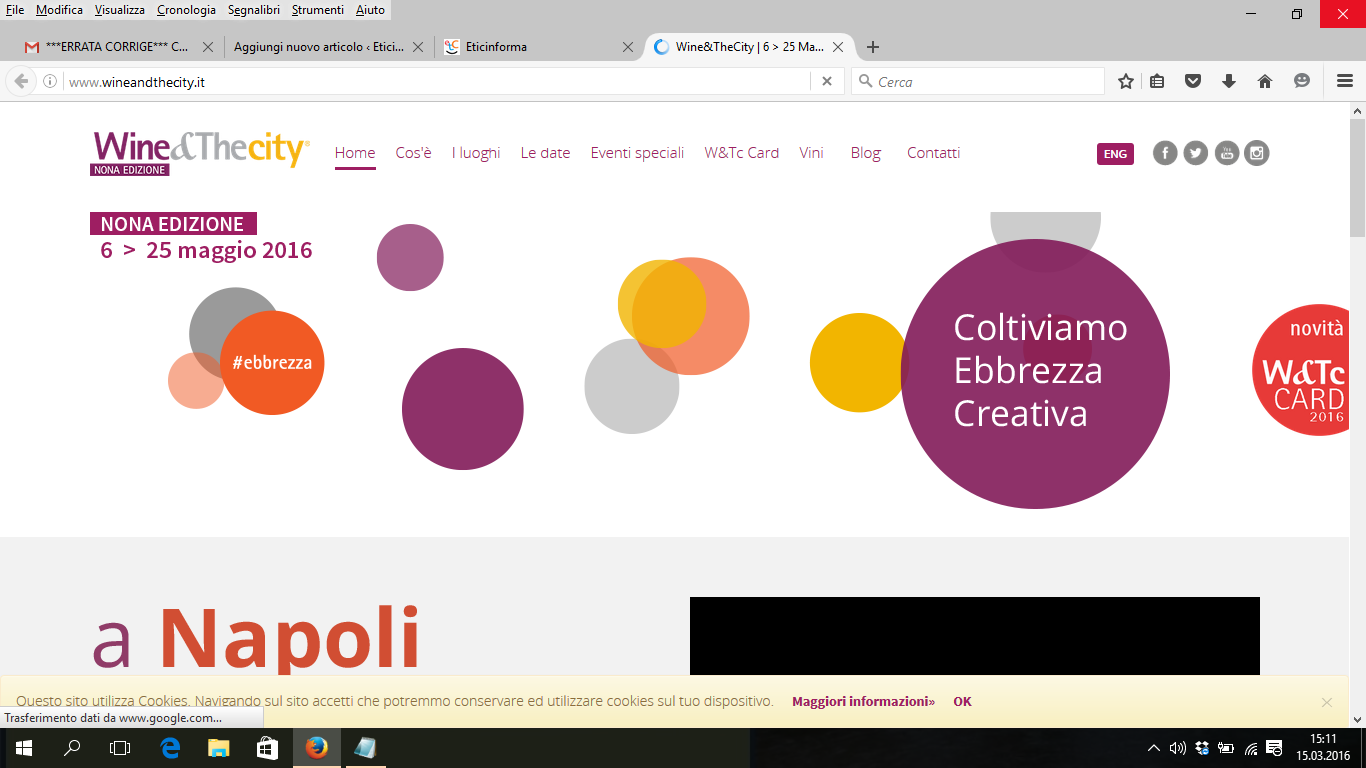Open the YouTube social icon
1366x768 pixels.
tap(1227, 153)
